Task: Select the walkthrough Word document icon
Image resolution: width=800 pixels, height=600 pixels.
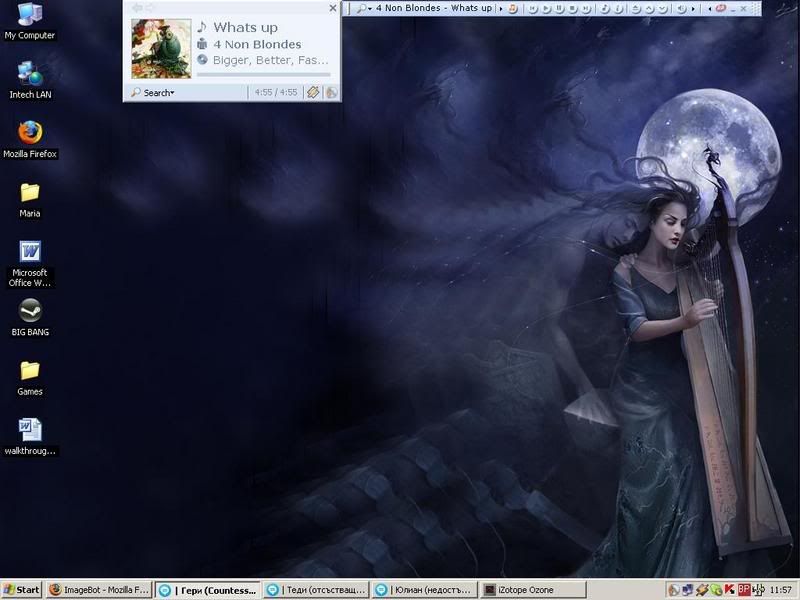Action: click(30, 437)
